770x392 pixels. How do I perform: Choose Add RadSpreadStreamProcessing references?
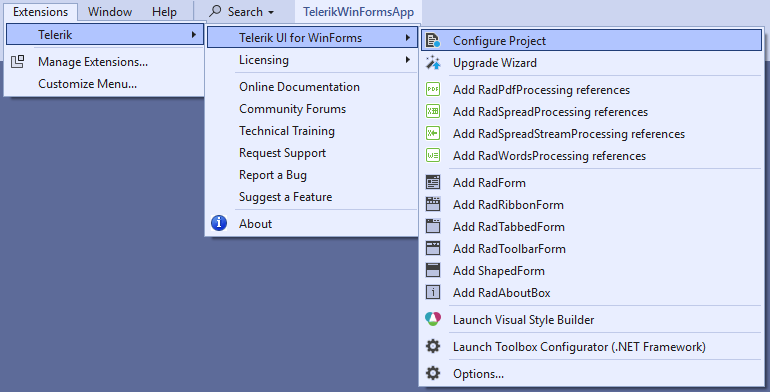click(592, 134)
